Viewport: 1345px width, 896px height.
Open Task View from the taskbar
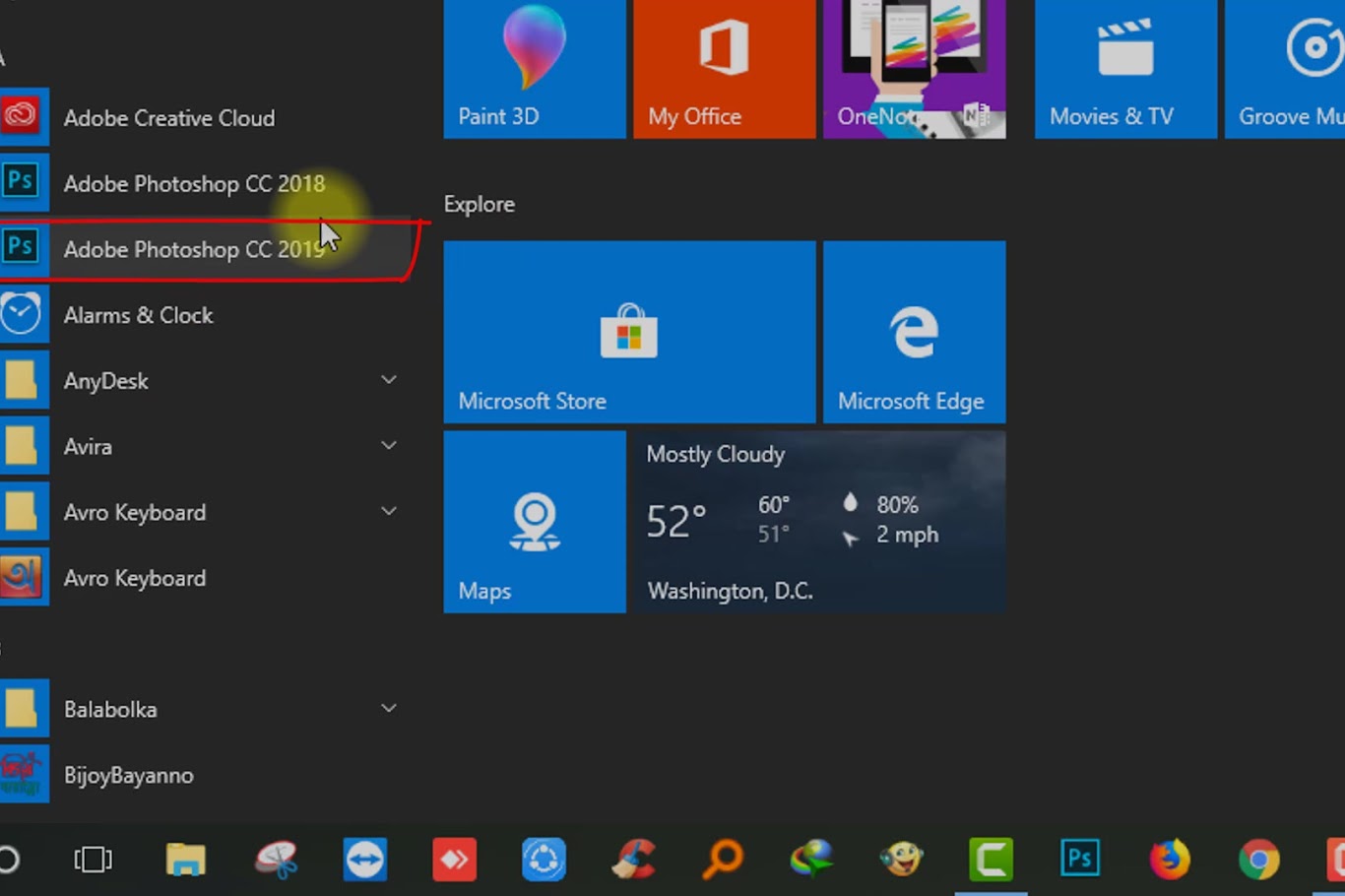pos(94,860)
